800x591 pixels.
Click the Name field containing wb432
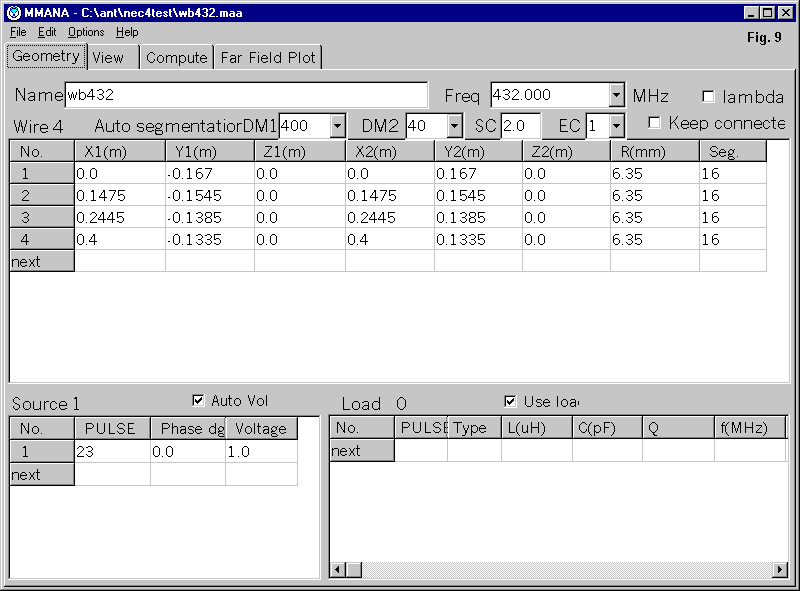(x=245, y=96)
